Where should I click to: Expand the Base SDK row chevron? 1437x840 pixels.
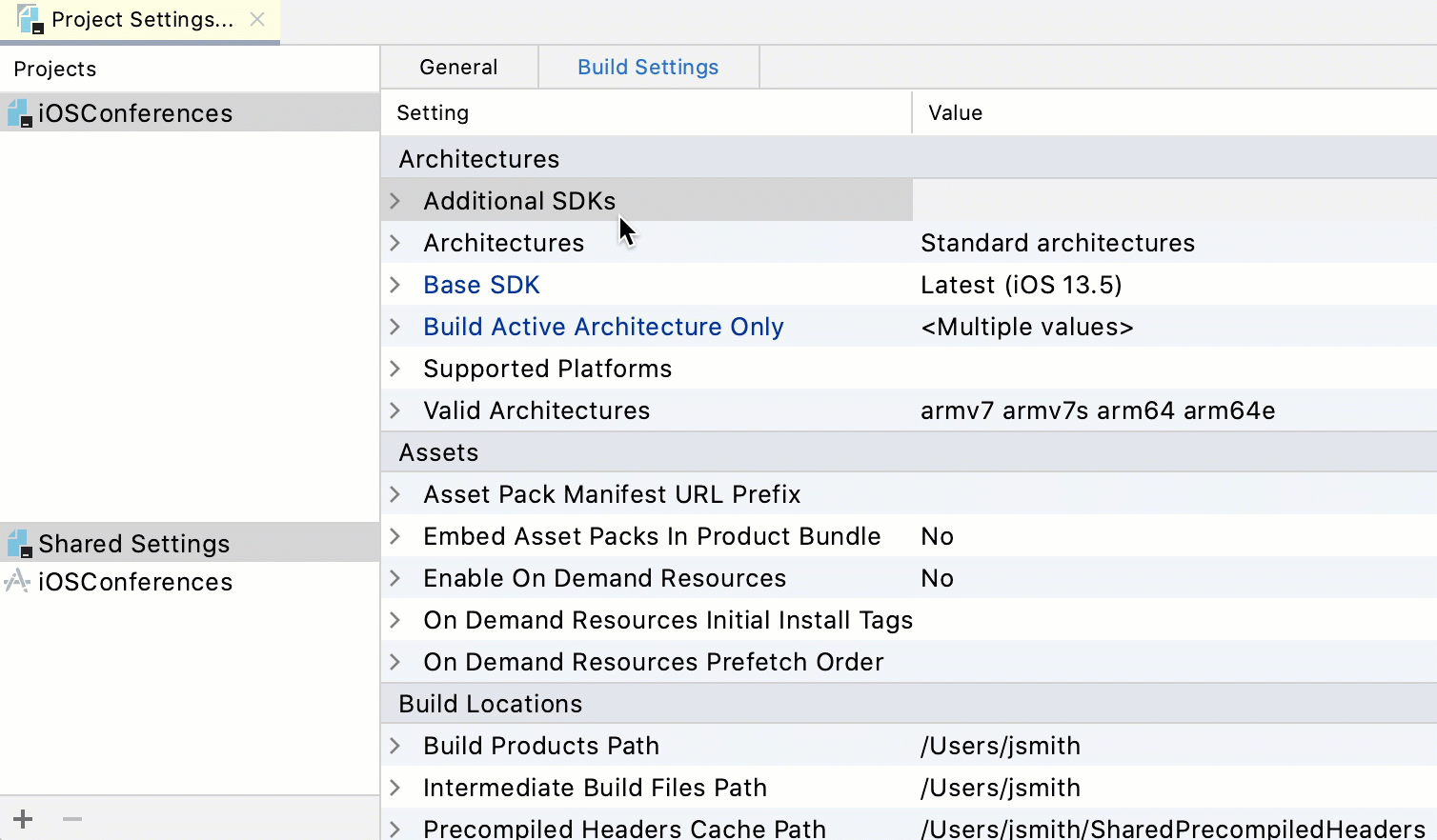[395, 285]
